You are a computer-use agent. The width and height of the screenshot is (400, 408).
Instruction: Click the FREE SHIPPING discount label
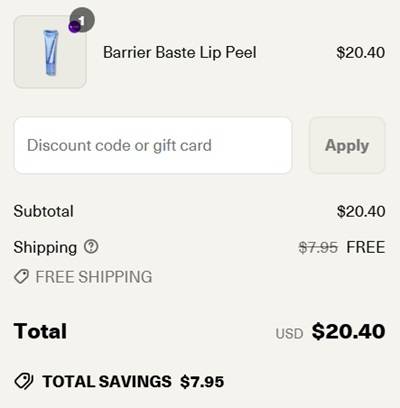click(x=94, y=277)
